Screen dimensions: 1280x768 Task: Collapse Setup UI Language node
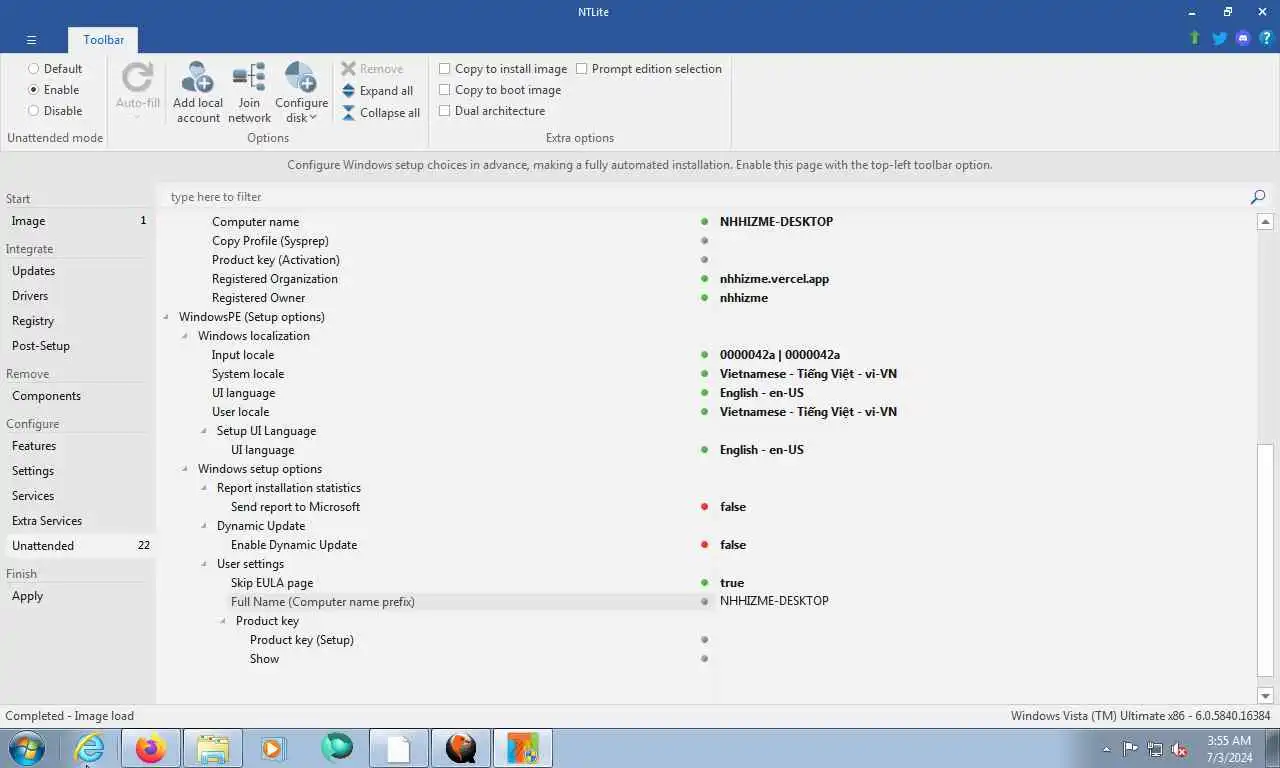coord(204,431)
